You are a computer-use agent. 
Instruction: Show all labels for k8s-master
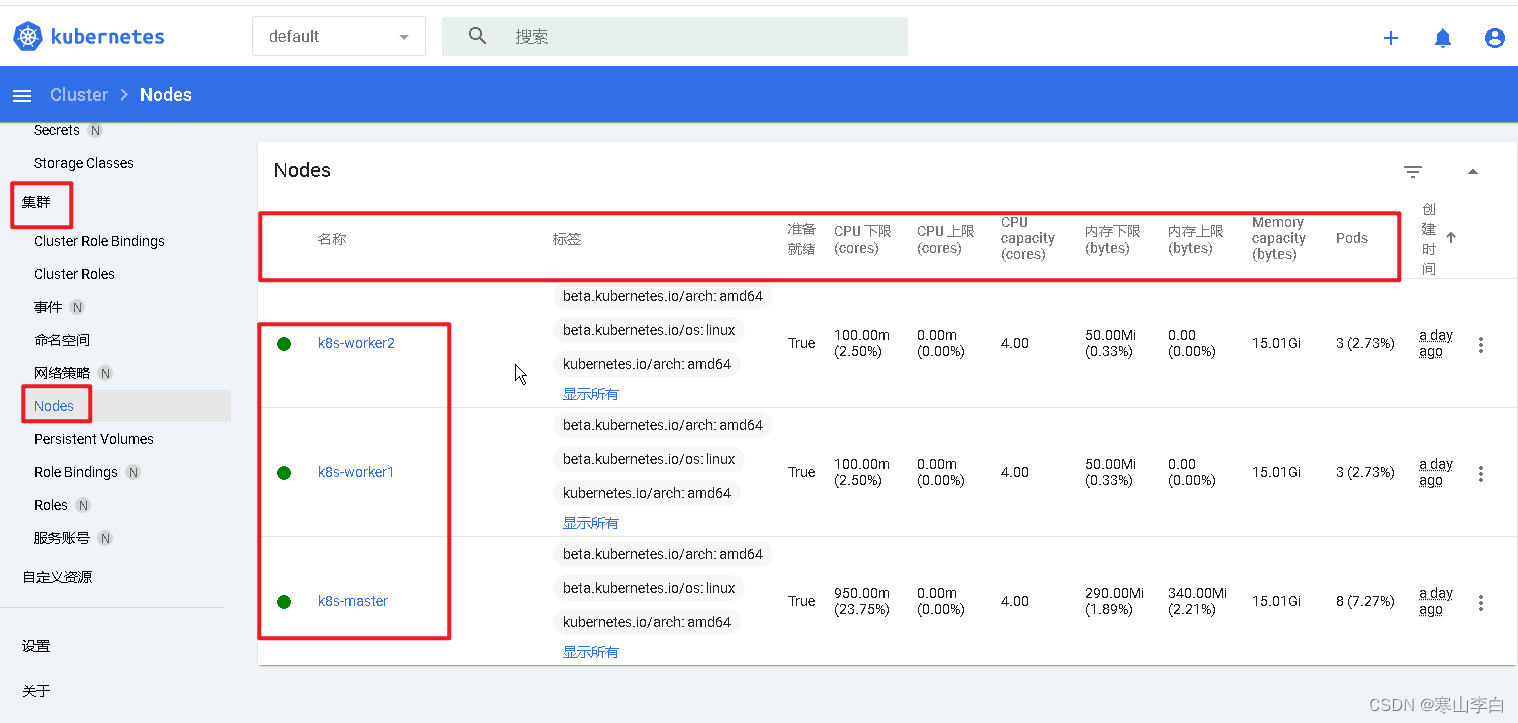[x=590, y=652]
